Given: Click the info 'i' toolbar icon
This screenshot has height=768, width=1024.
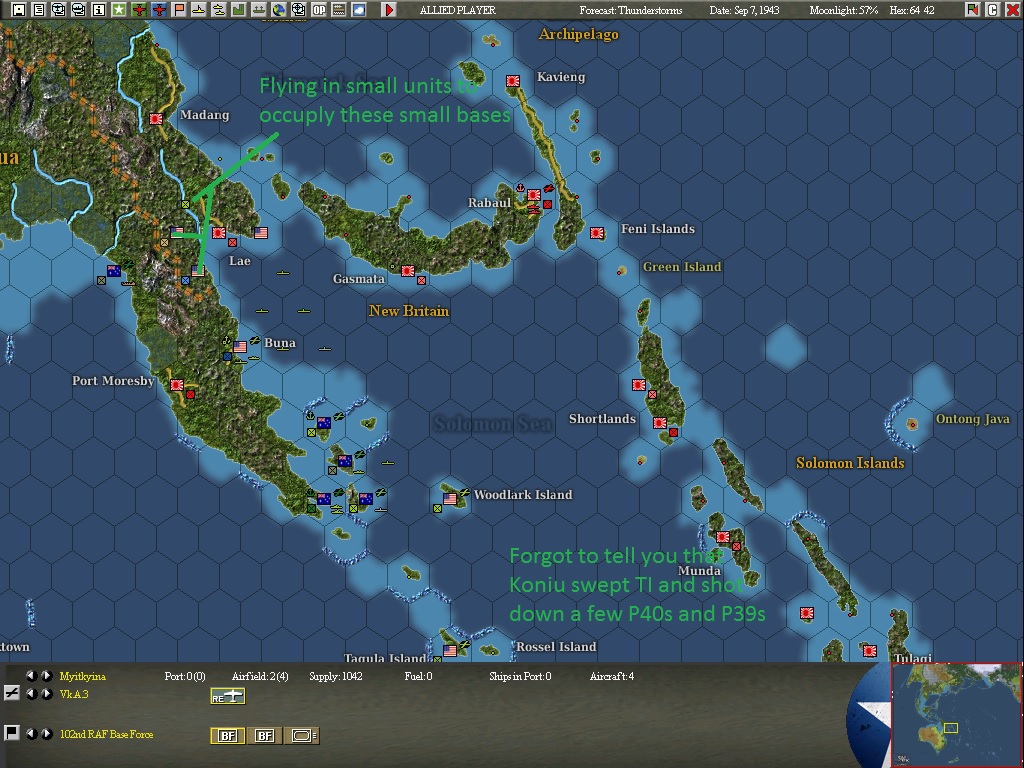Looking at the screenshot, I should coord(99,10).
